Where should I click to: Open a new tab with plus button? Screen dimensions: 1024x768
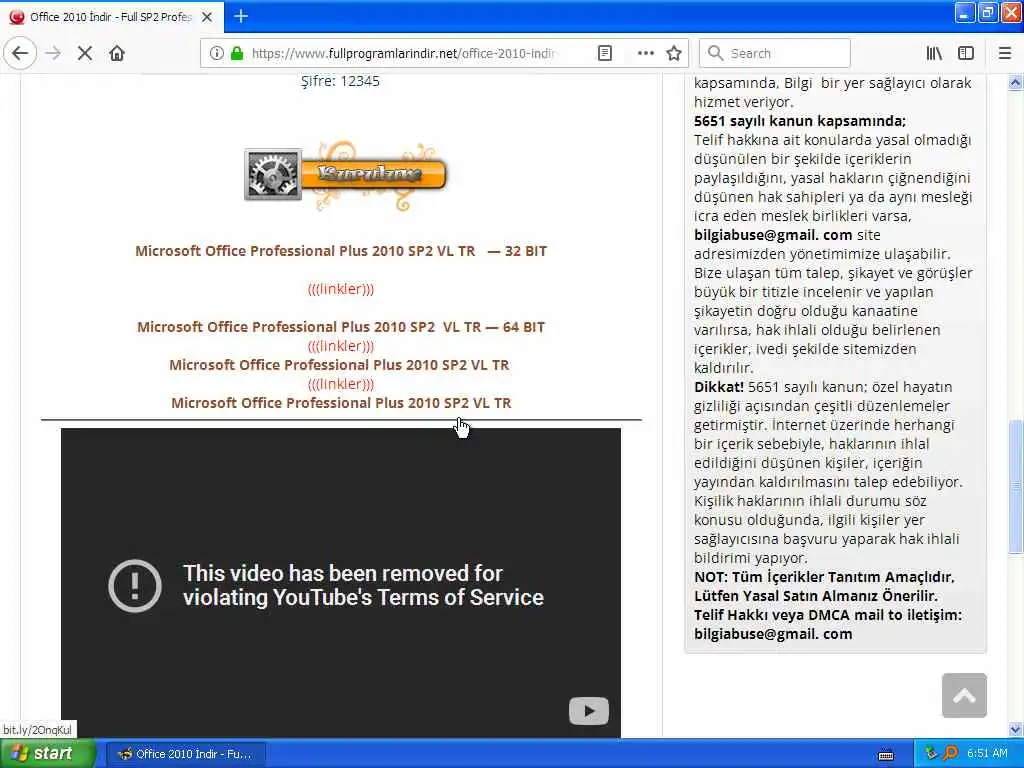point(240,16)
